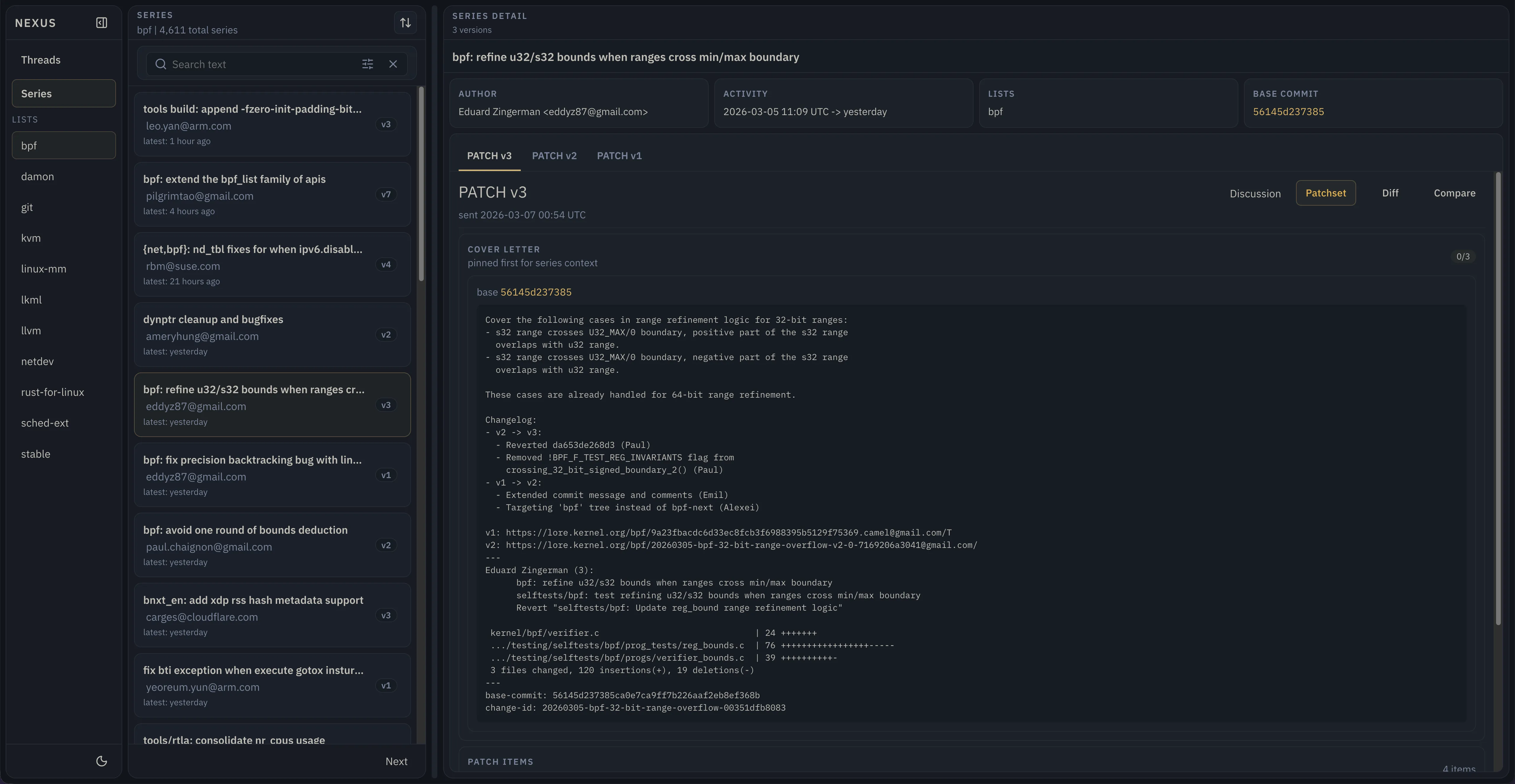Toggle dark mode moon icon
This screenshot has width=1515, height=784.
102,761
